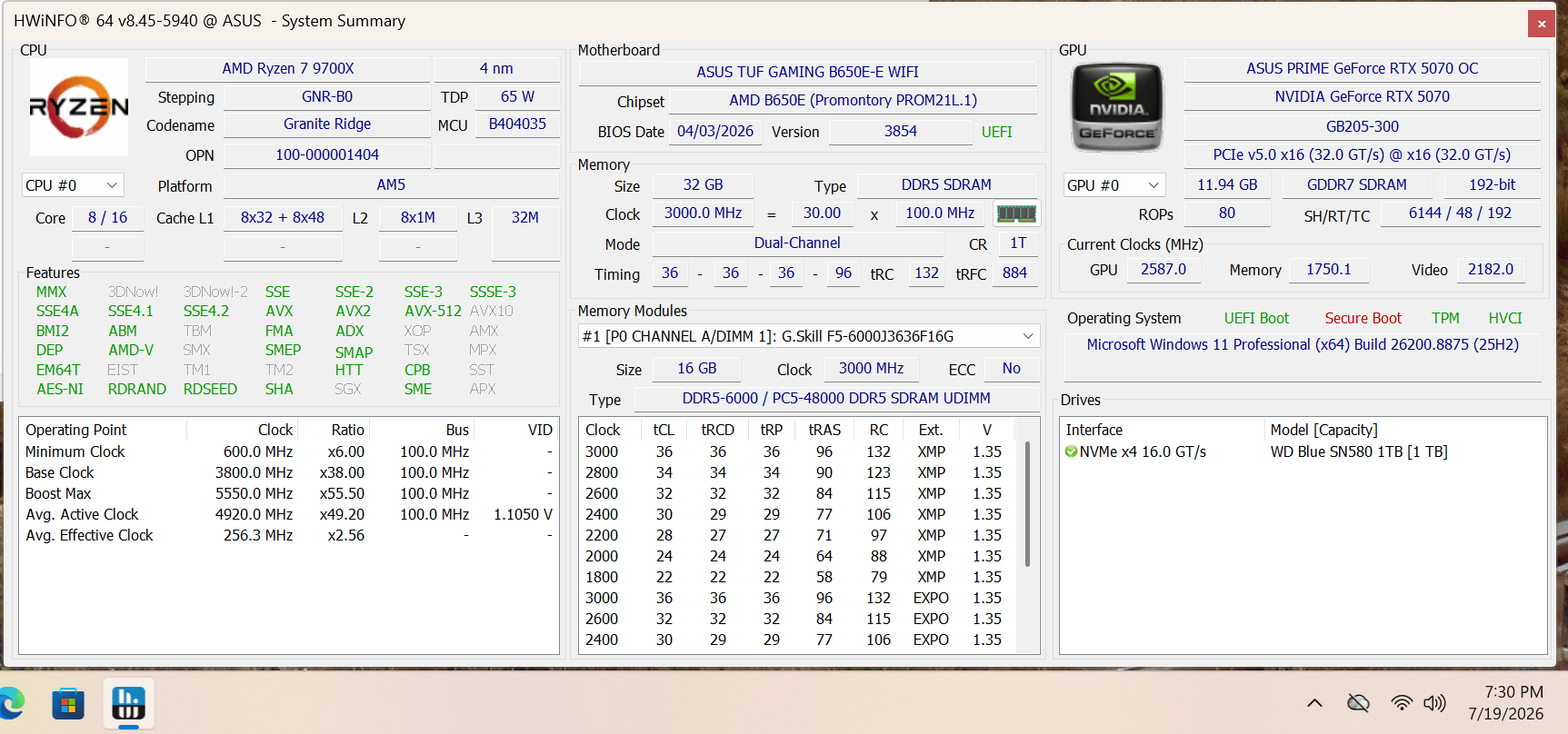Image resolution: width=1568 pixels, height=734 pixels.
Task: Click the AMD Ryzen 7 9700X field
Action: 288,68
